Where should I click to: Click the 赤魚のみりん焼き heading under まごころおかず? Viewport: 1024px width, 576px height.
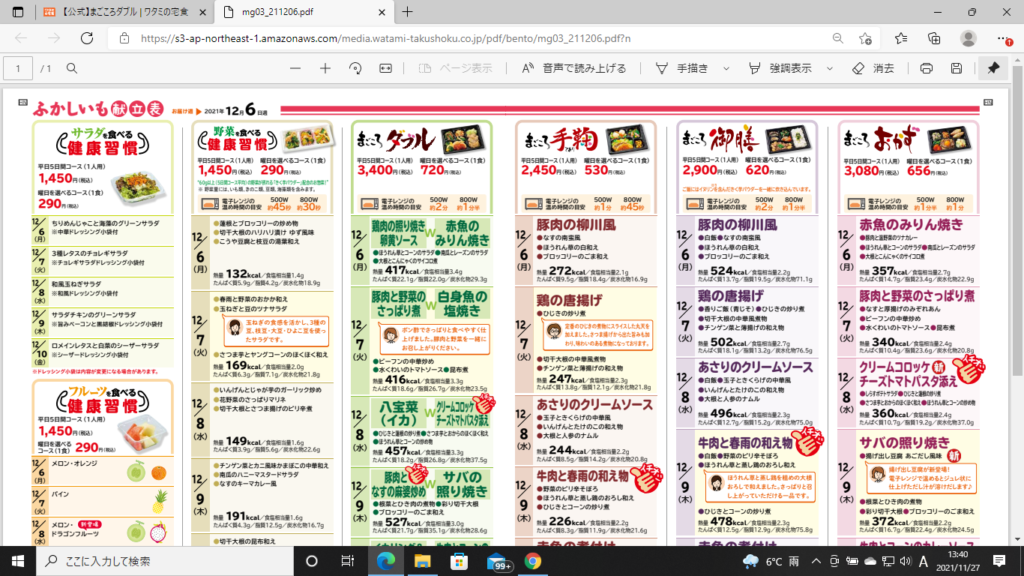click(911, 225)
